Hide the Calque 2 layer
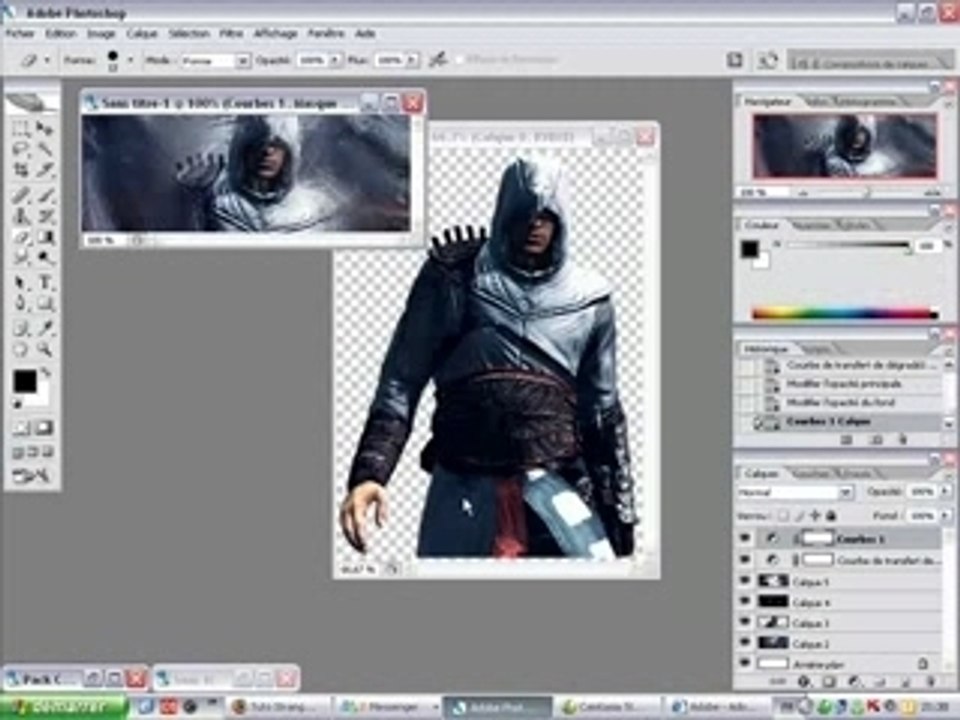This screenshot has height=720, width=960. click(x=745, y=643)
